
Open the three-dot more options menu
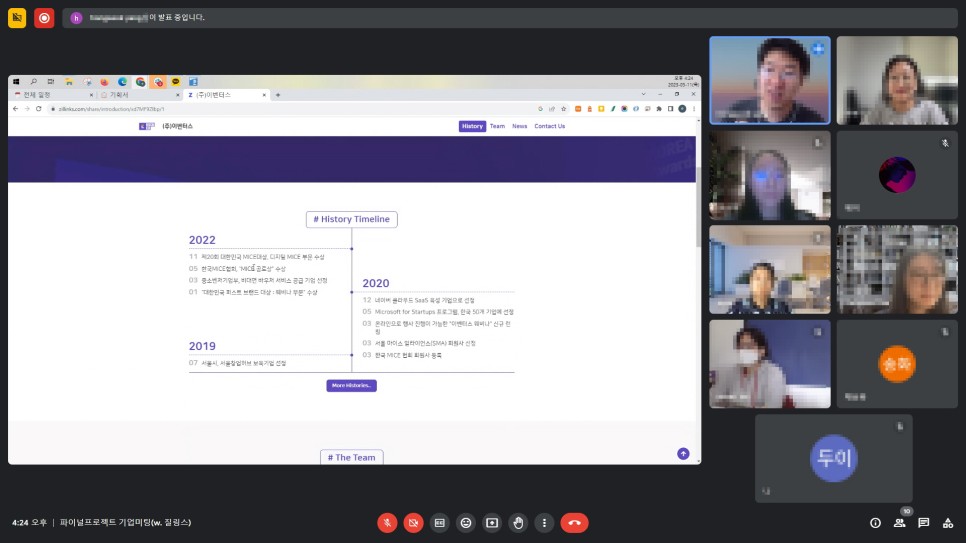pos(543,522)
